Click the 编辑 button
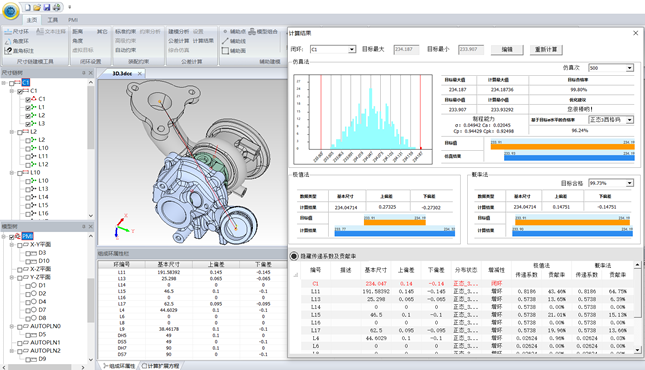The width and height of the screenshot is (645, 370). tap(507, 49)
